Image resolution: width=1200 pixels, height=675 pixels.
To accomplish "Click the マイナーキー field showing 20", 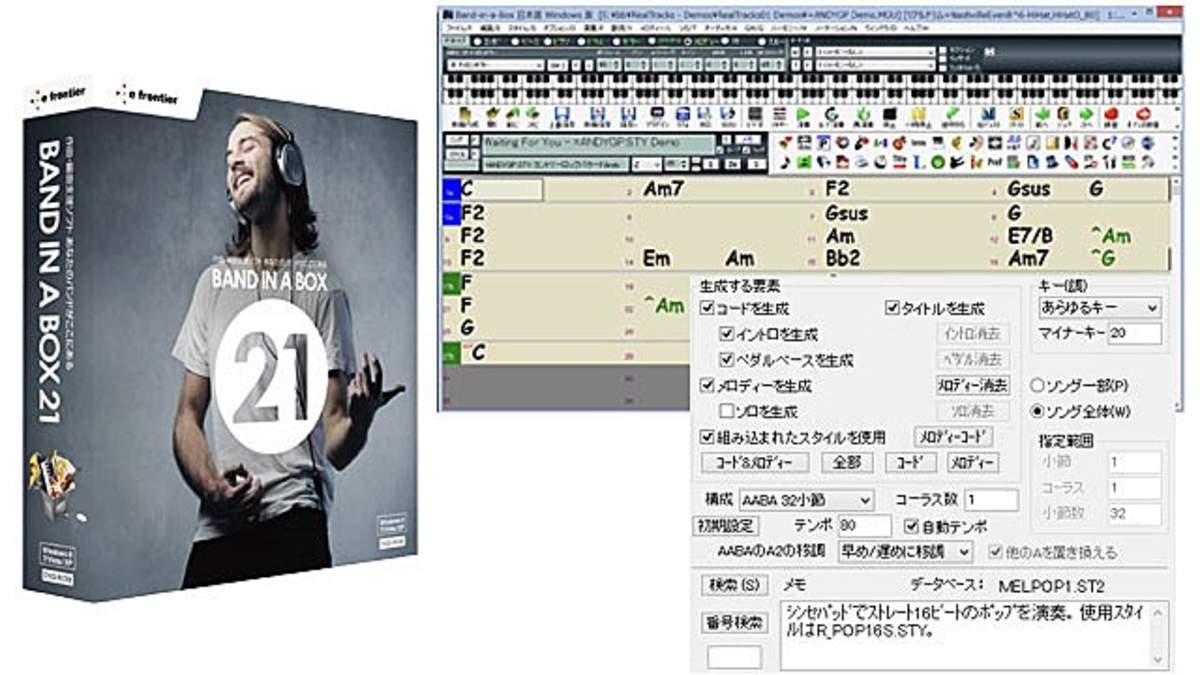I will [x=1134, y=334].
